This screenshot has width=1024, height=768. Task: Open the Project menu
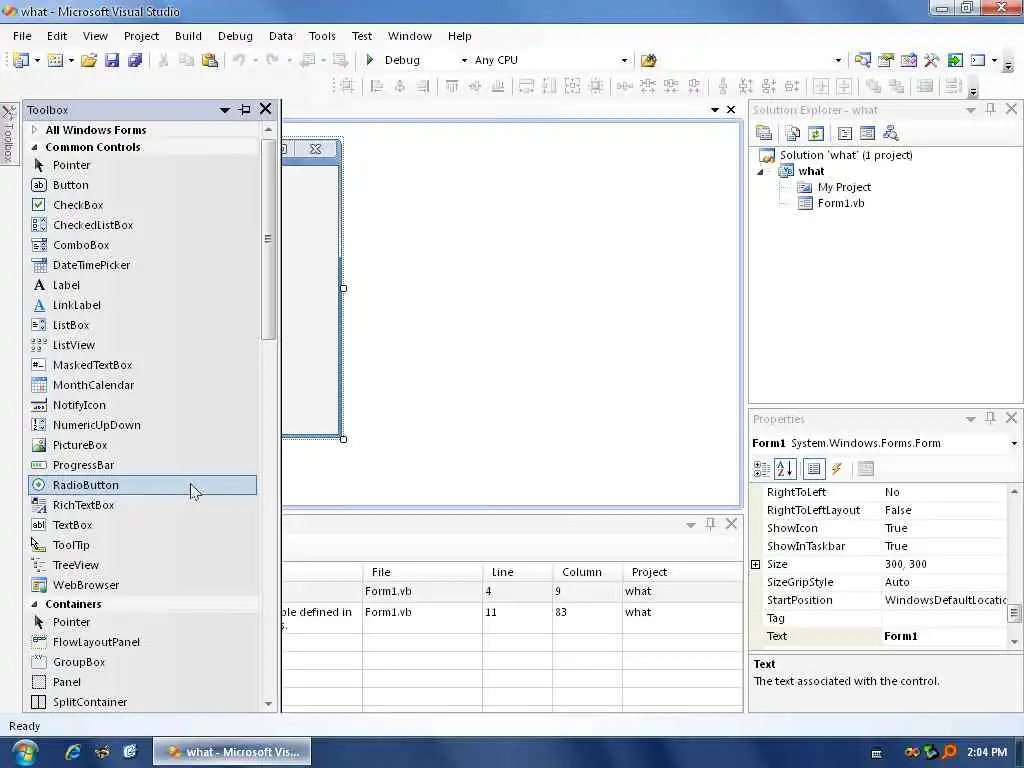[x=141, y=36]
